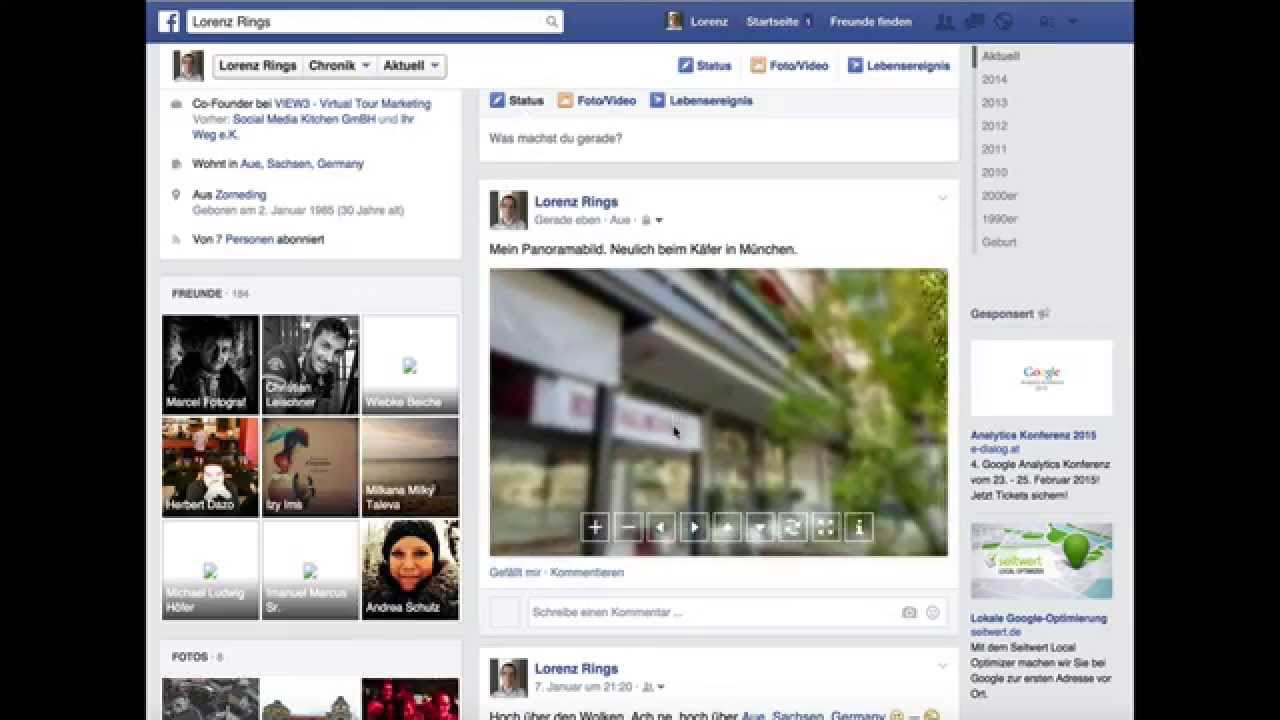Switch to the Foto/Video composer tab
The image size is (1280, 720).
[597, 101]
